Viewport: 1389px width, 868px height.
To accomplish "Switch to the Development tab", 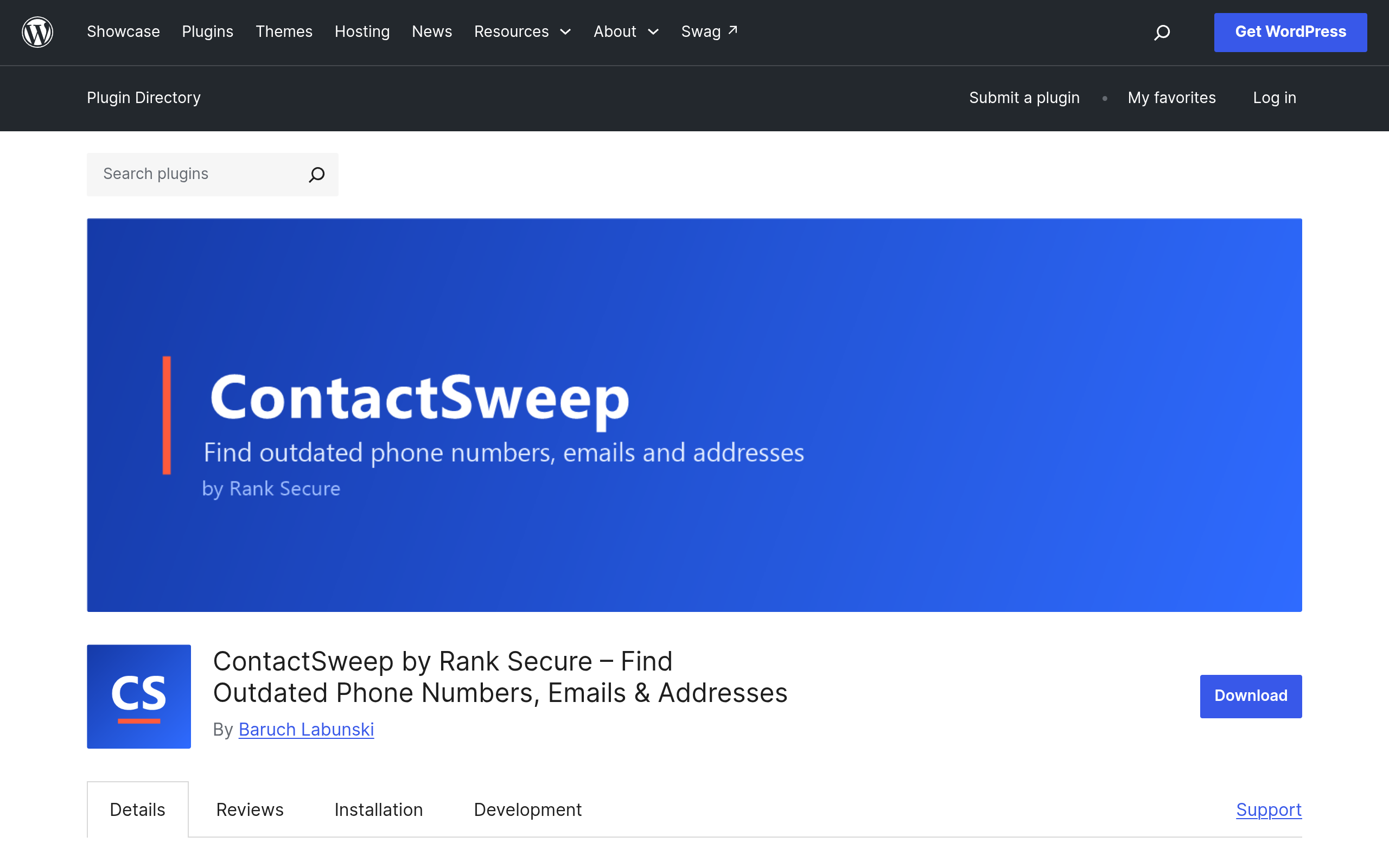I will point(528,809).
